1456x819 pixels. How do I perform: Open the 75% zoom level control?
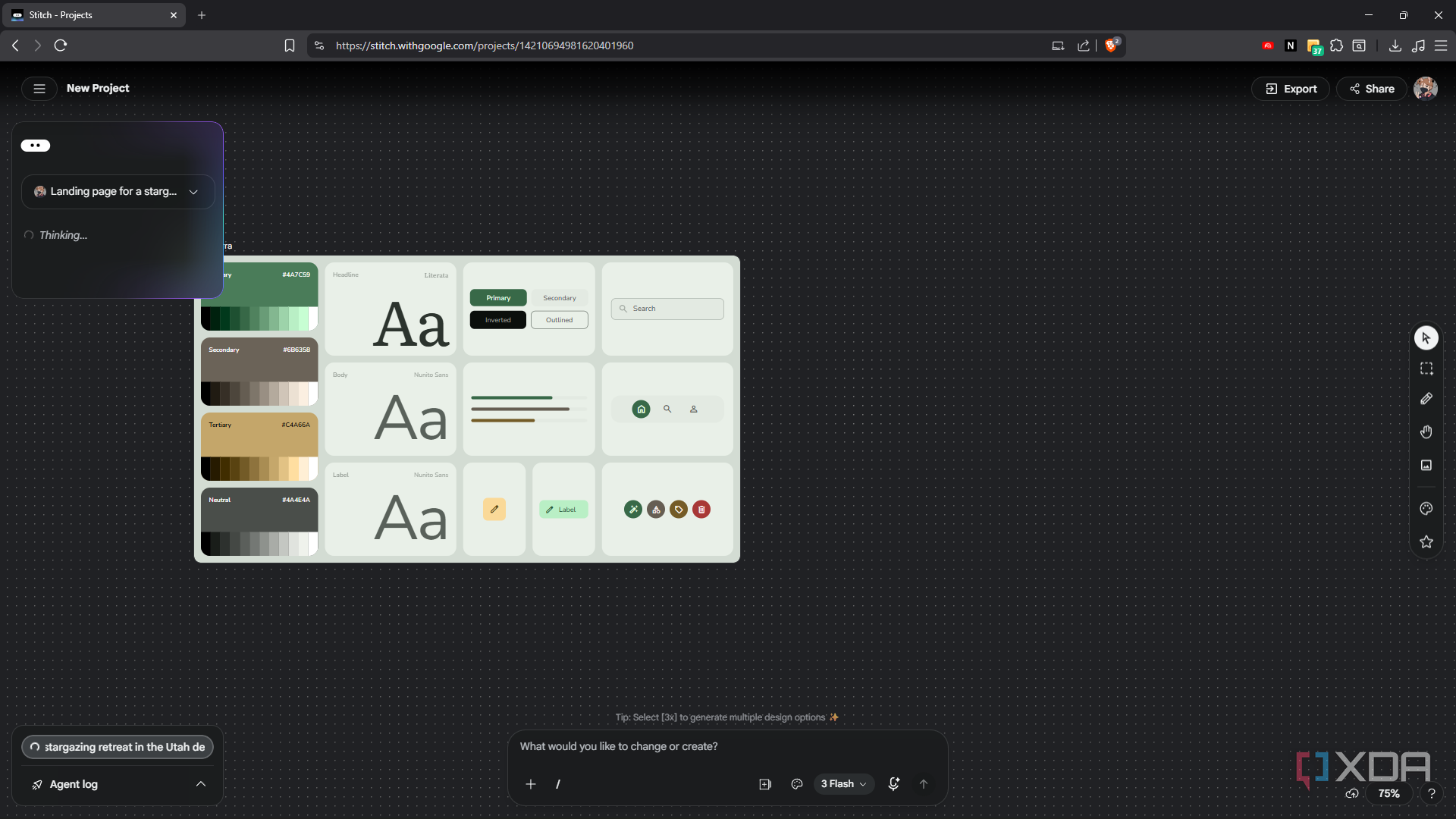pos(1389,794)
